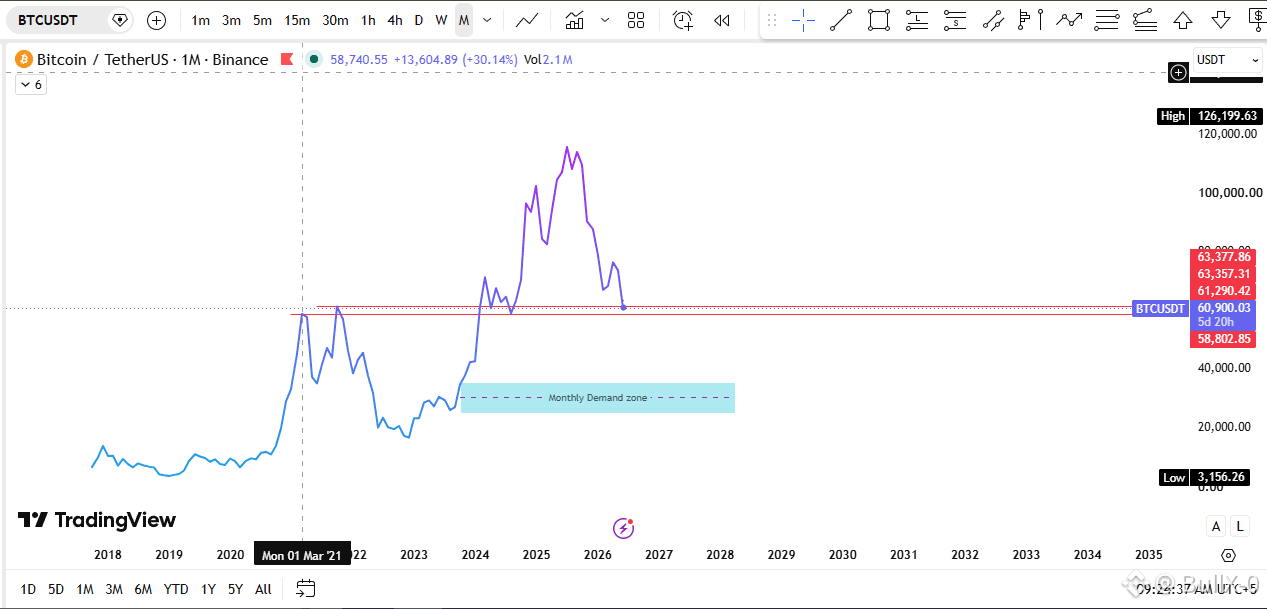
Task: Set date range to 6M
Action: [143, 589]
